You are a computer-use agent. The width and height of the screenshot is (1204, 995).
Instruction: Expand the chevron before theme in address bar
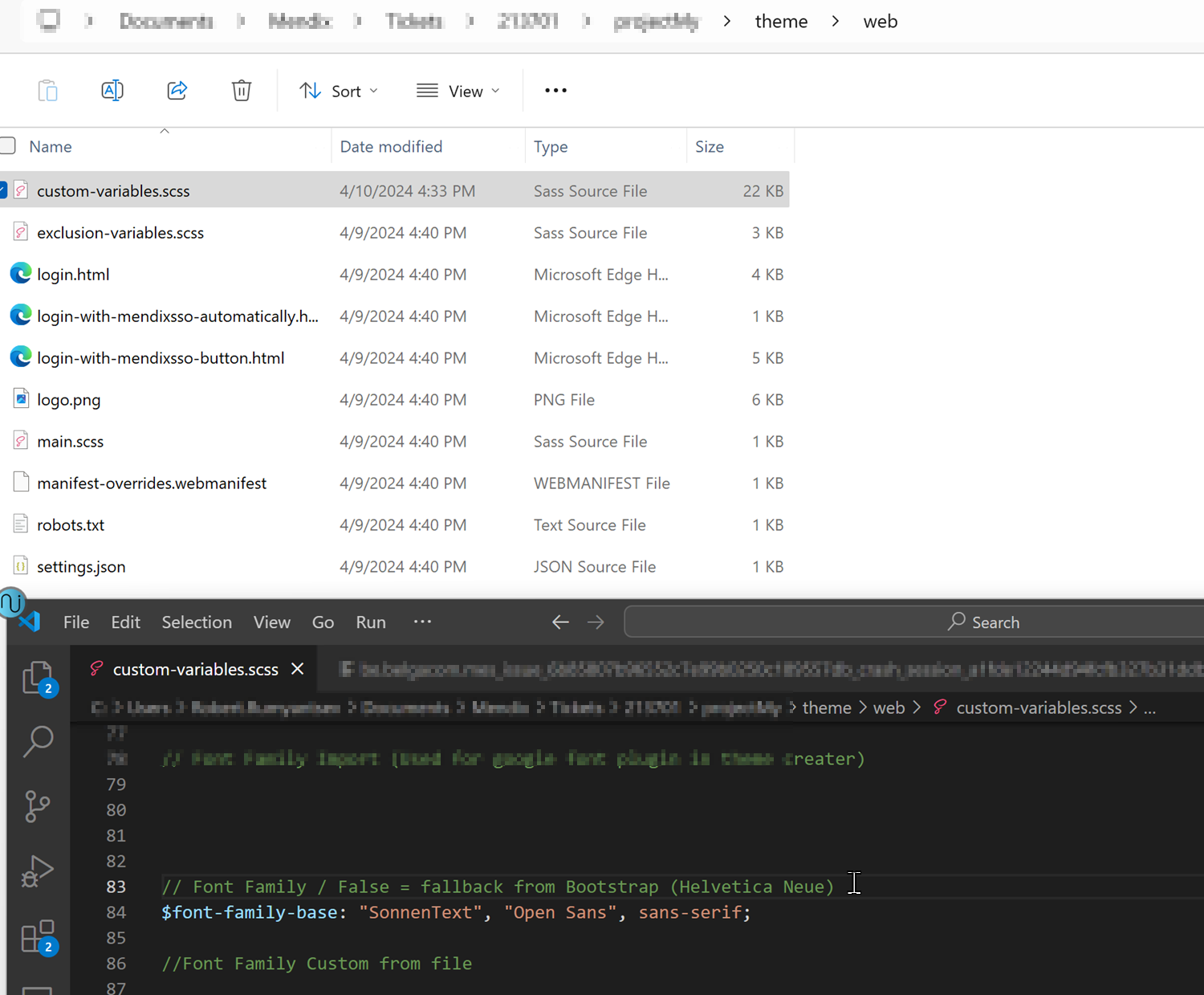tap(727, 22)
